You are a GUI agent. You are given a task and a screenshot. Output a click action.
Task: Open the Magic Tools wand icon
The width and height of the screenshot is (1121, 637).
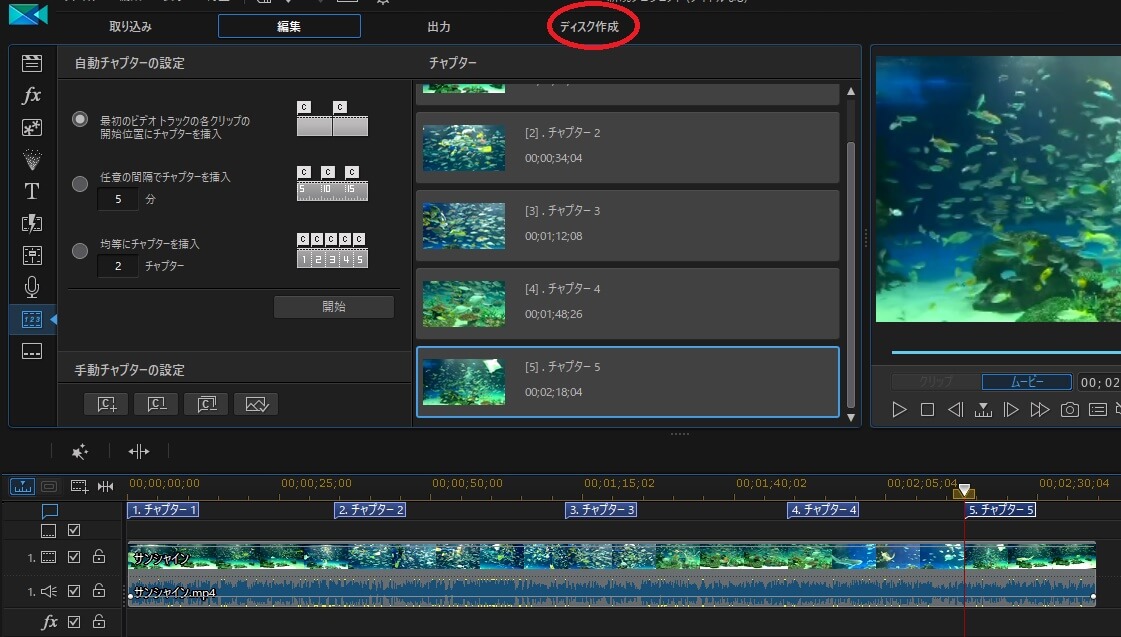tap(79, 451)
